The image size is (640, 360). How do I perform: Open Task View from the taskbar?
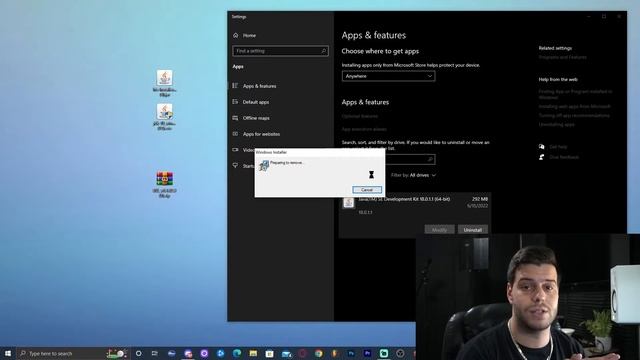155,353
